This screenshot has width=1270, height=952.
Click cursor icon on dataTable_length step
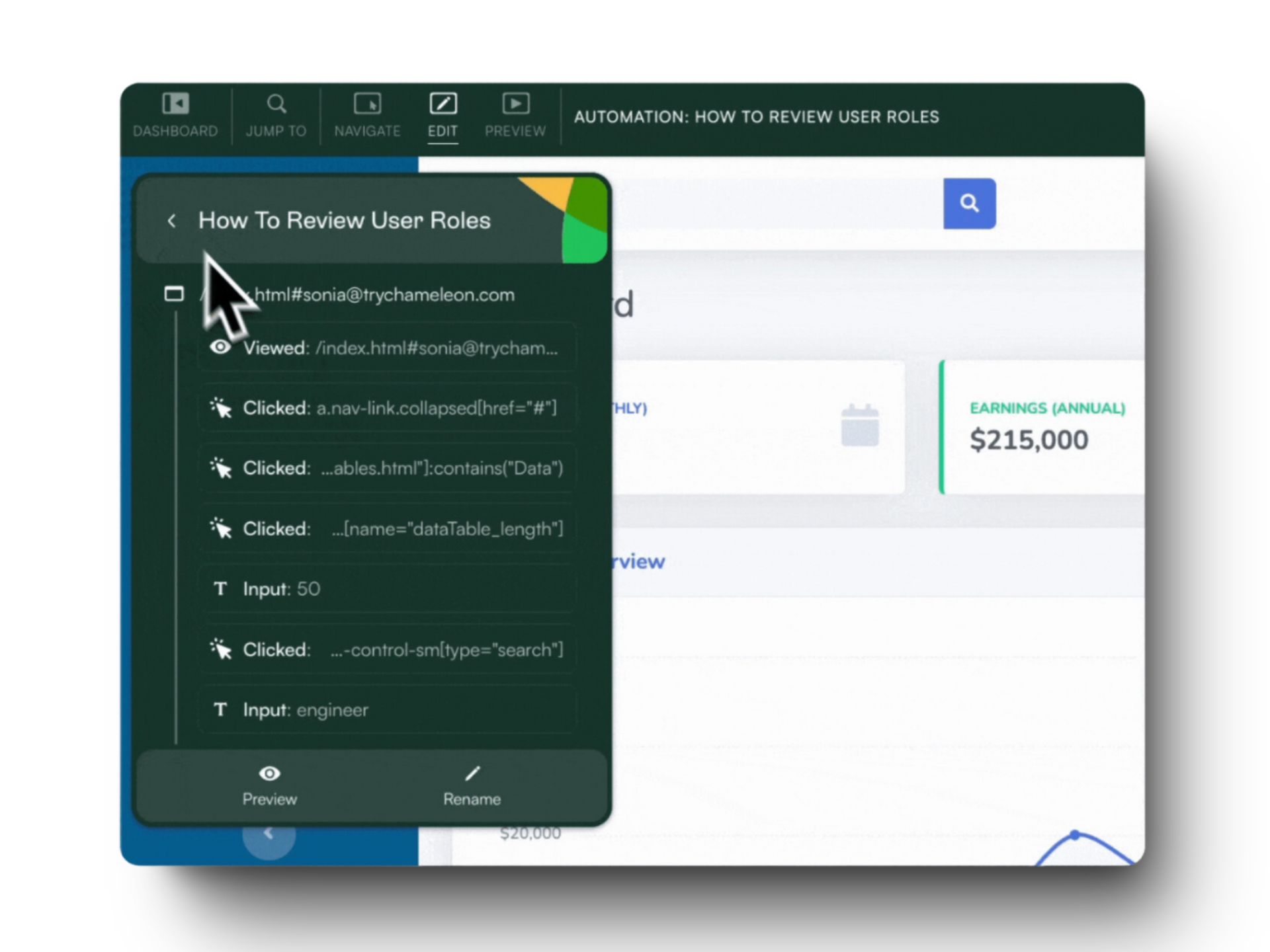coord(220,529)
